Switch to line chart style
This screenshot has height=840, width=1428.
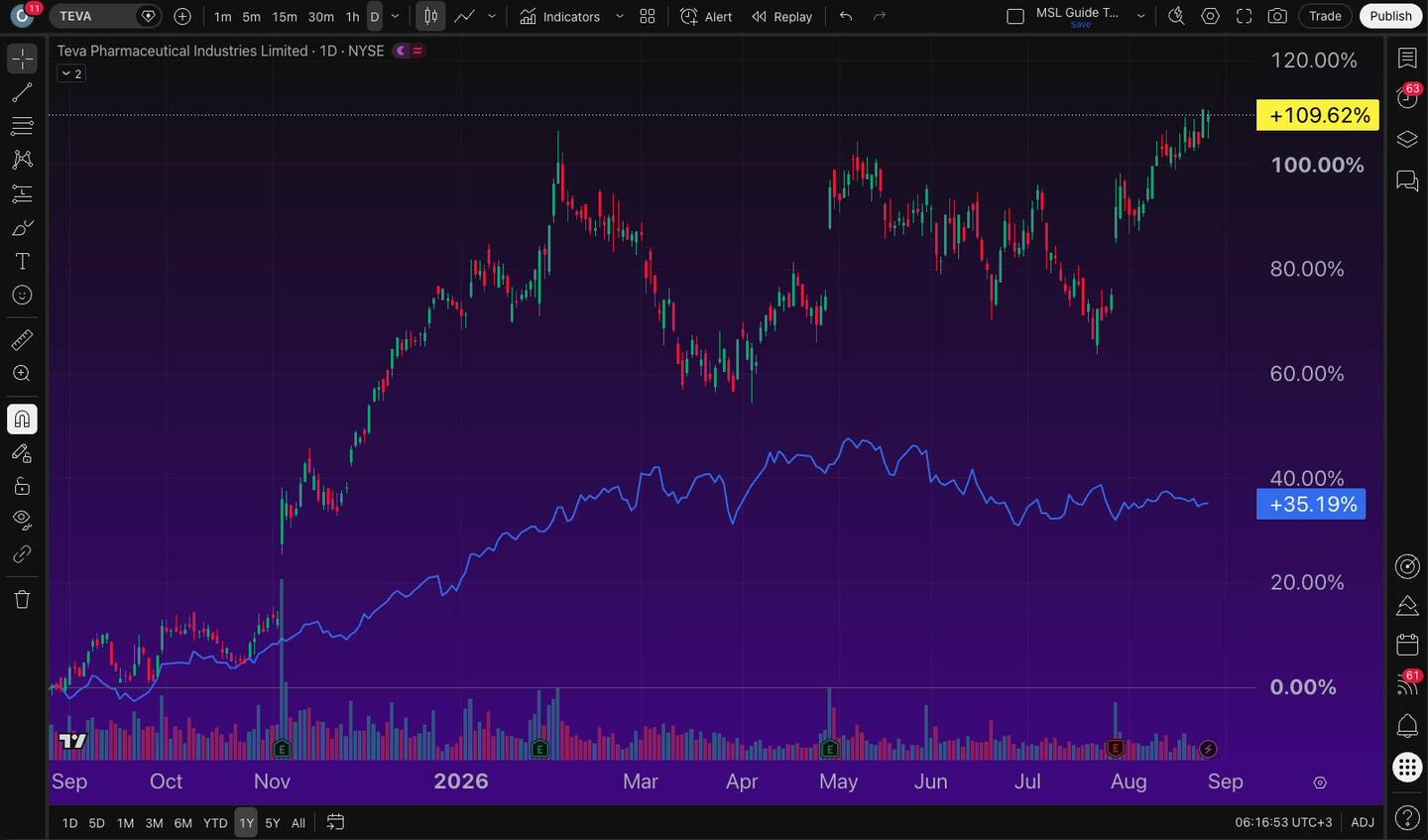click(x=464, y=16)
